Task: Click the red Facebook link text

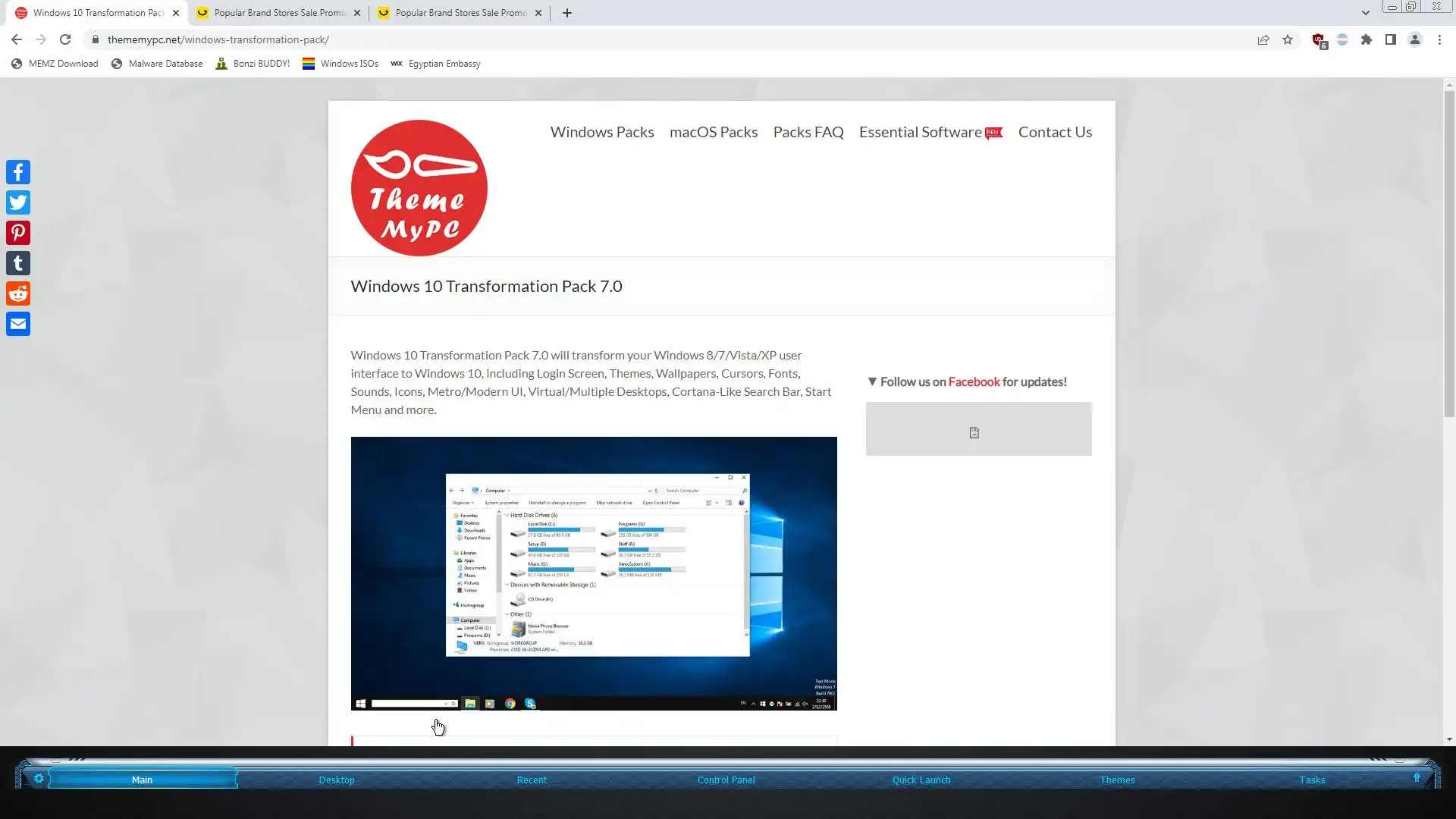Action: [974, 381]
